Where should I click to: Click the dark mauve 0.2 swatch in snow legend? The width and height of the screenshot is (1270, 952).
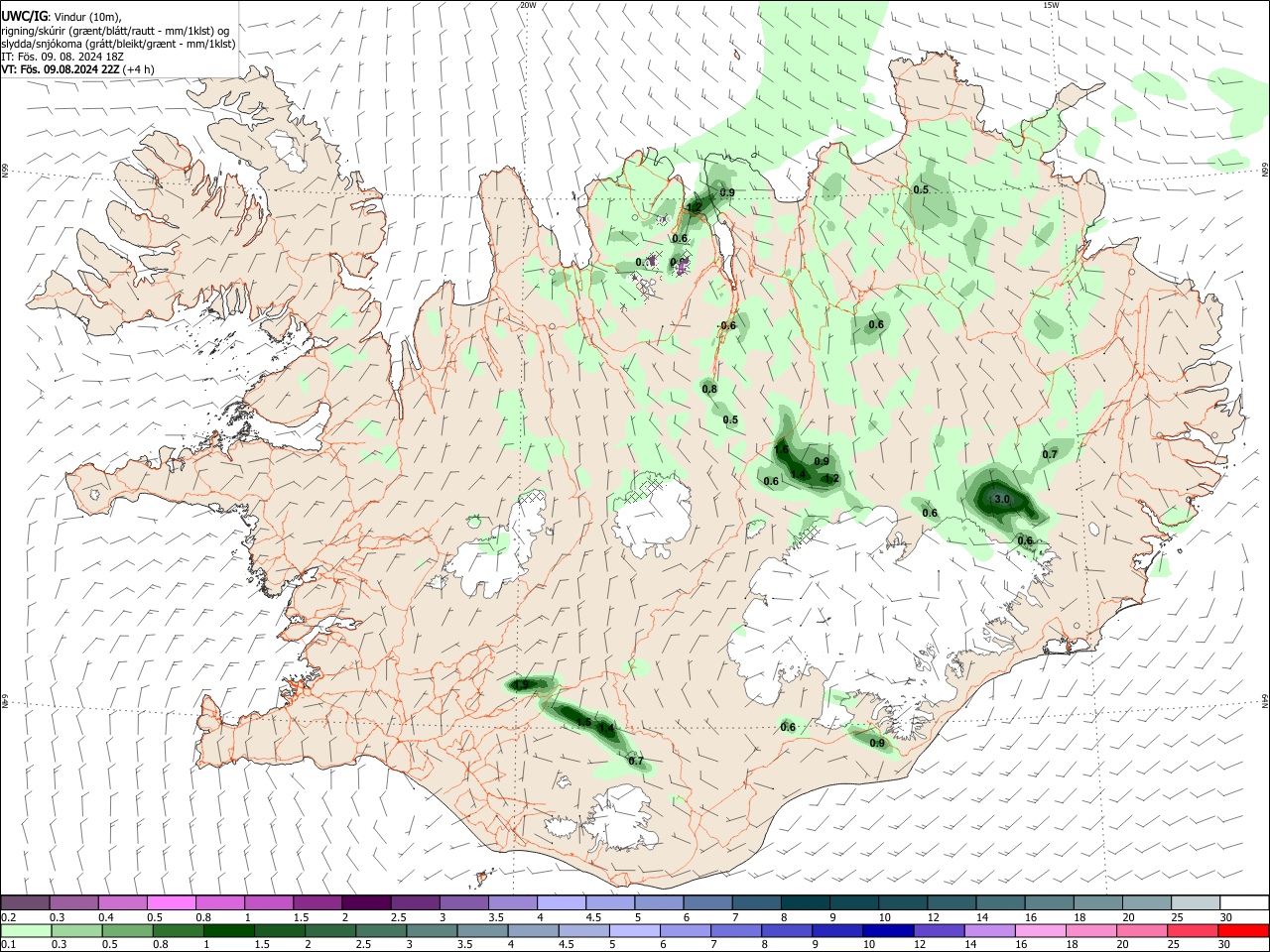pos(26,902)
